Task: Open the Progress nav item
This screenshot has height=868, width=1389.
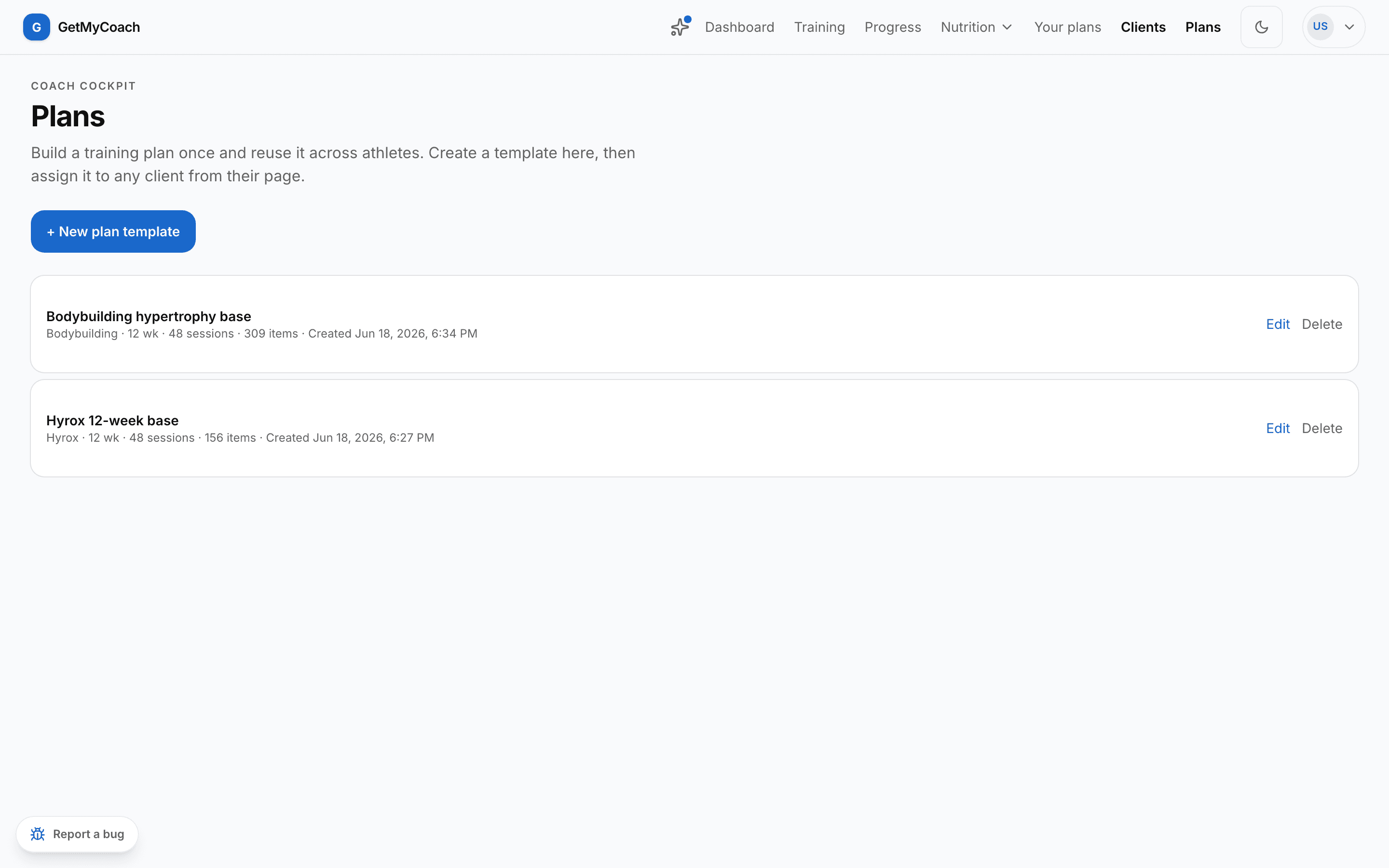Action: (893, 27)
